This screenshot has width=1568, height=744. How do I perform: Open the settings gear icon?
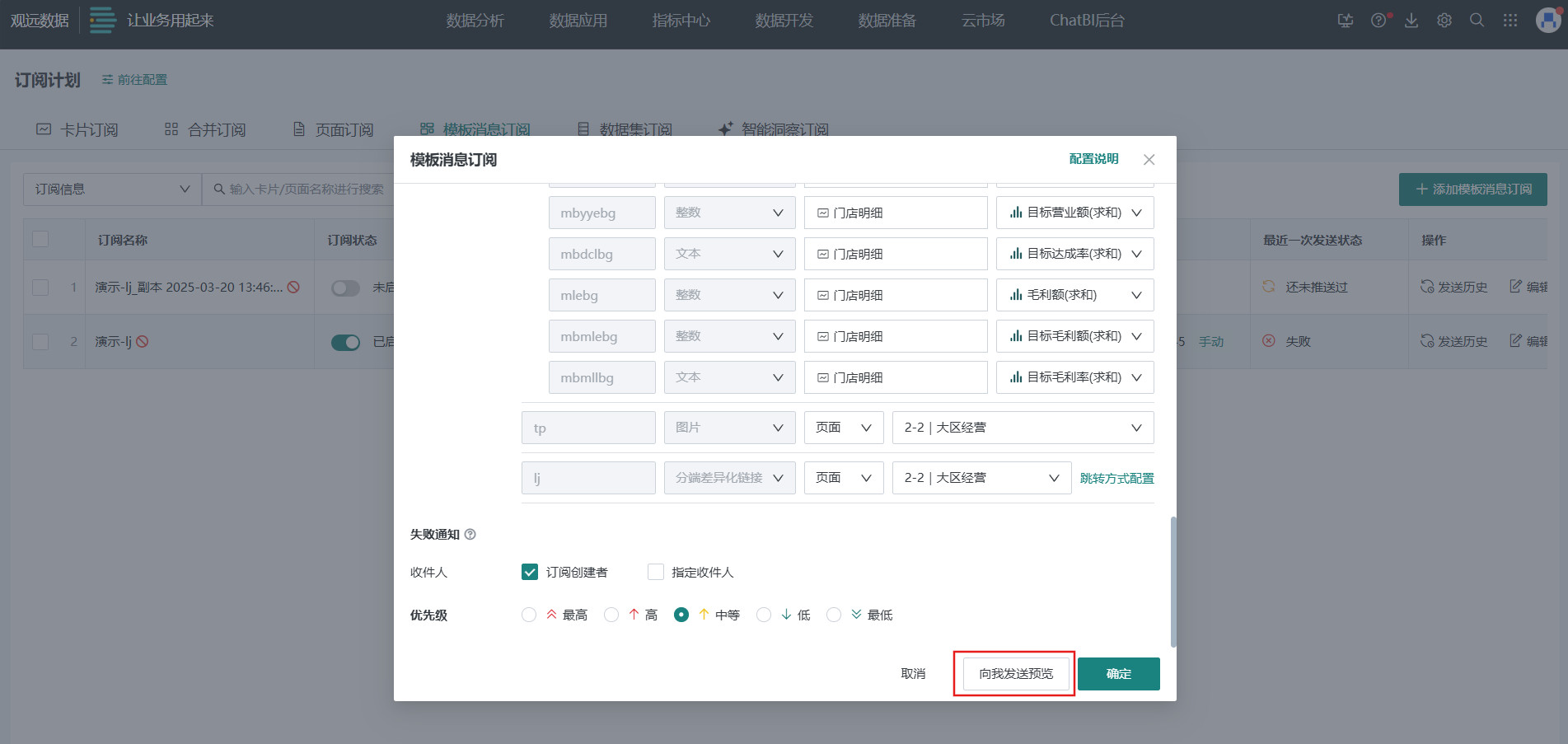(1444, 21)
